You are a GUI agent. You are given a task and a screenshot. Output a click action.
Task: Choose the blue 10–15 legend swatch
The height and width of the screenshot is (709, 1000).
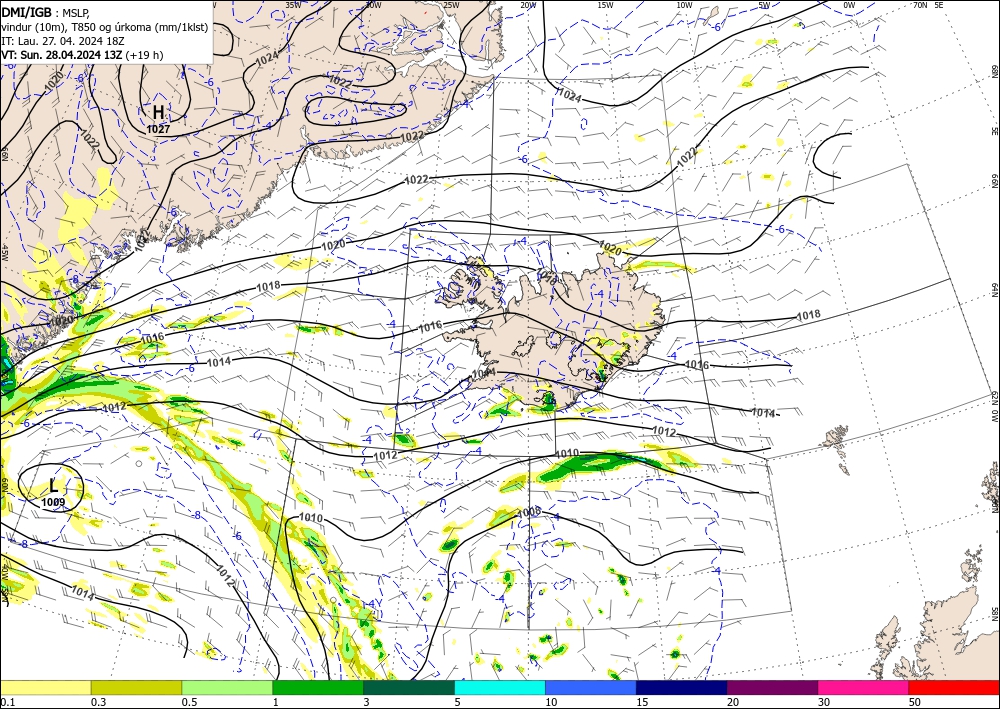(x=591, y=687)
